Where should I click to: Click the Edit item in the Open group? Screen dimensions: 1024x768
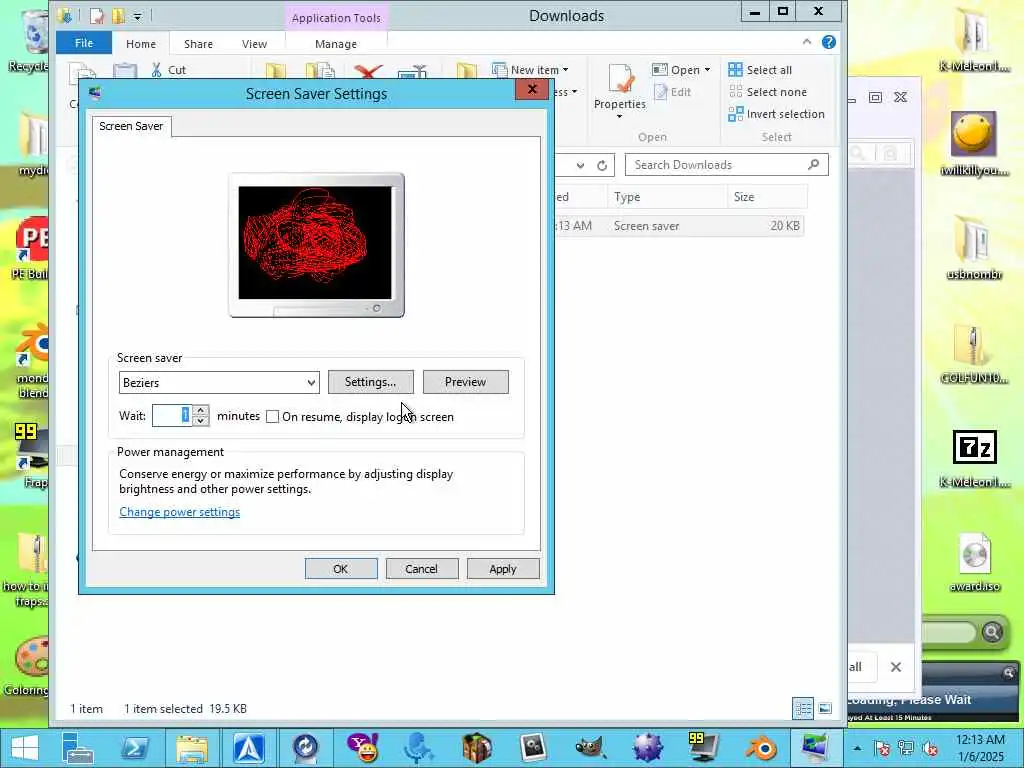tap(673, 92)
